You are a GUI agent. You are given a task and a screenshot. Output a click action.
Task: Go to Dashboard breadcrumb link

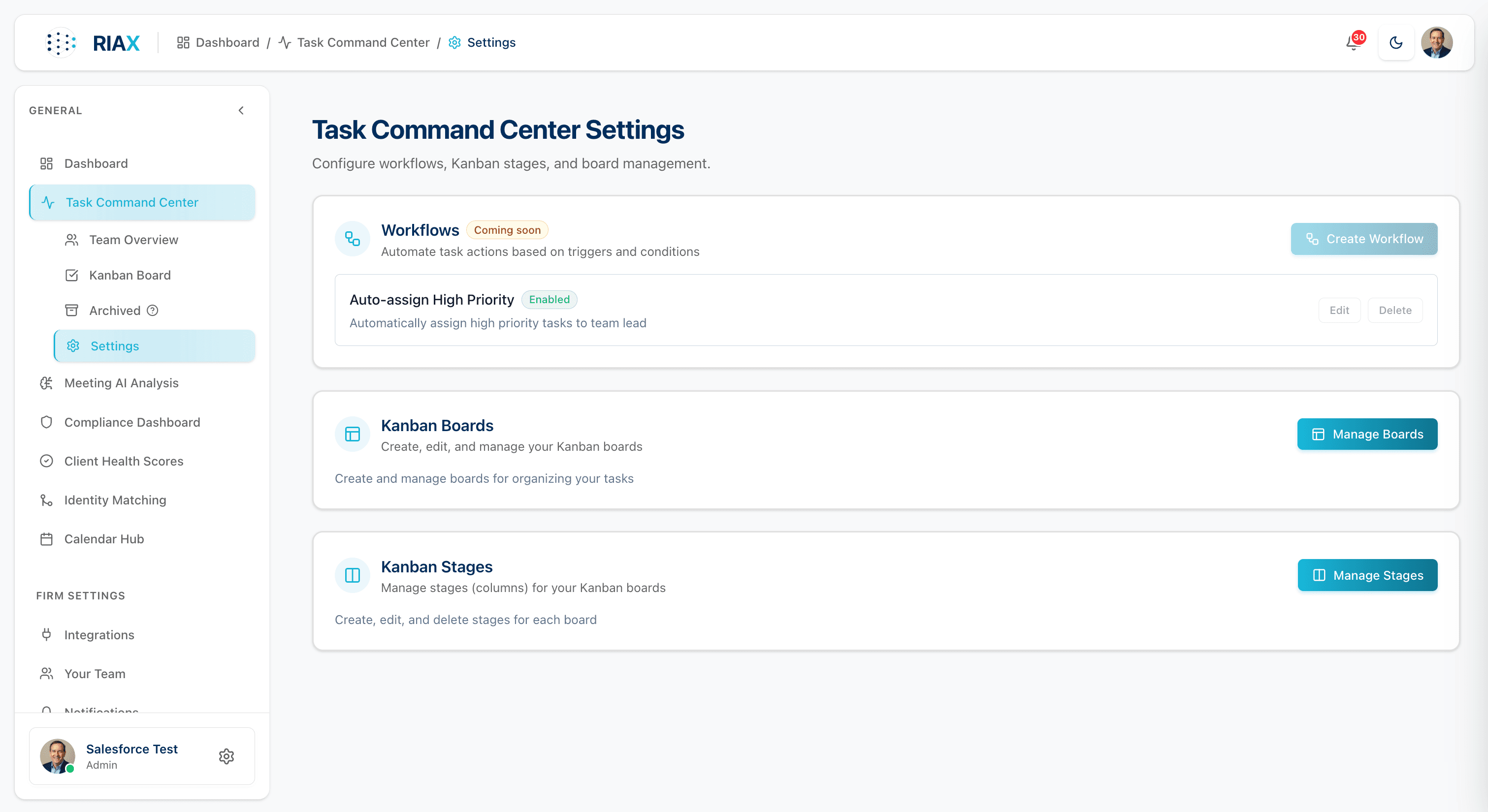coord(227,43)
